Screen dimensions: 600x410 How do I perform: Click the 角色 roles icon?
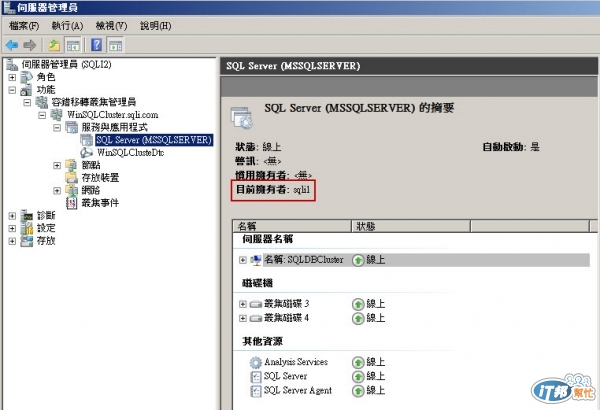(x=26, y=77)
